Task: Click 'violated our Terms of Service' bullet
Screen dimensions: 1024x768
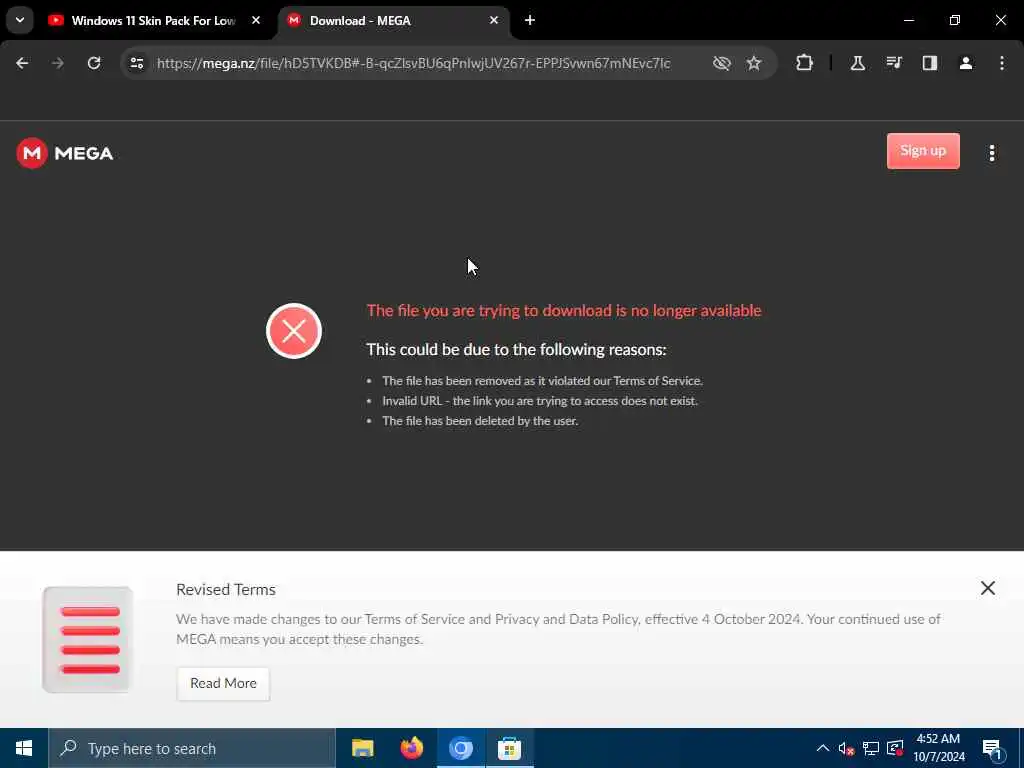Action: pyautogui.click(x=542, y=381)
